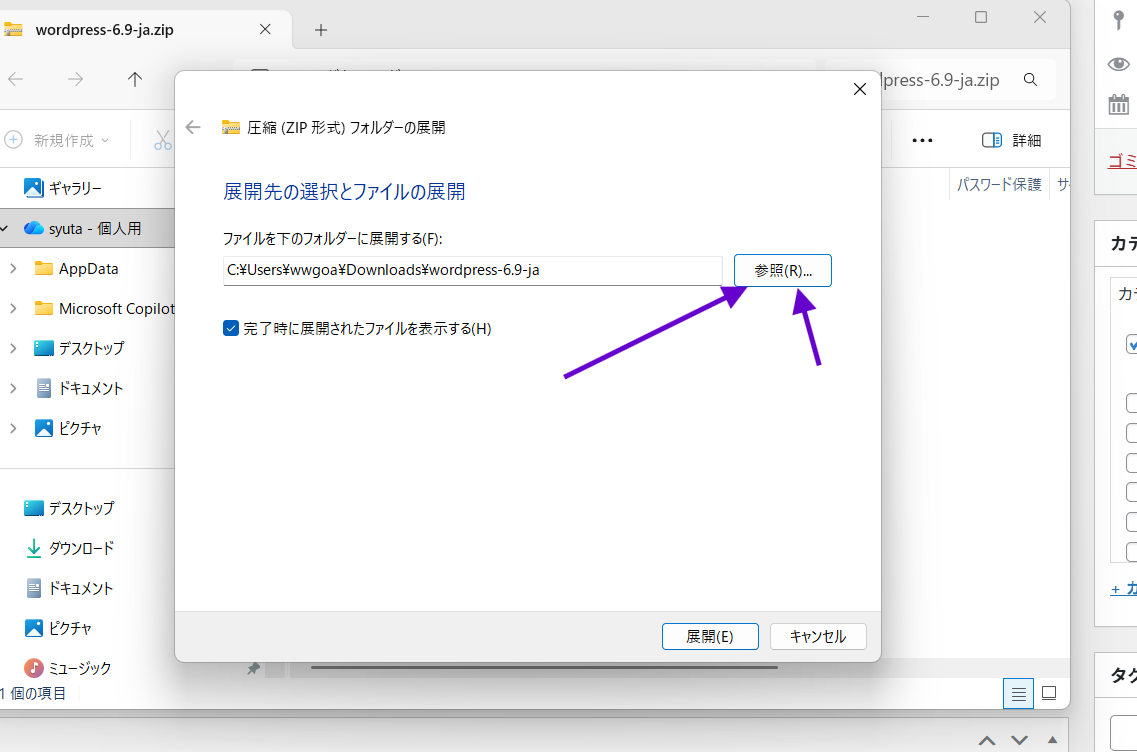Open the three-dot more options menu

[x=922, y=140]
